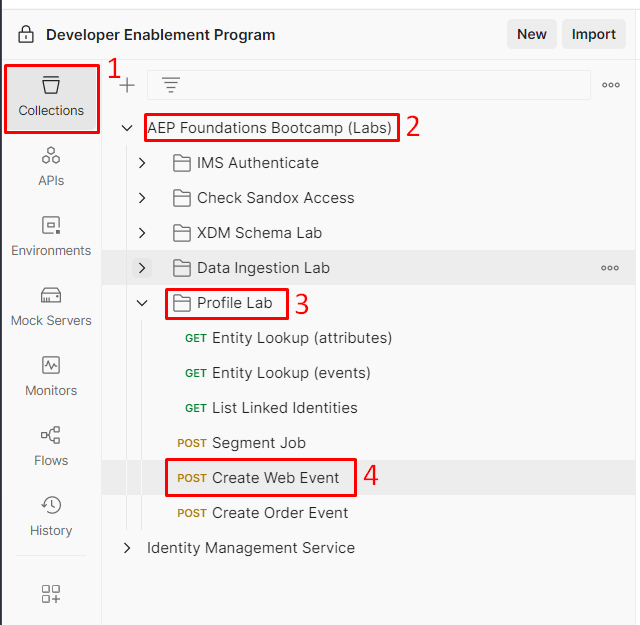Expand Identity Management Service collection chevron
The image size is (640, 625).
(127, 548)
